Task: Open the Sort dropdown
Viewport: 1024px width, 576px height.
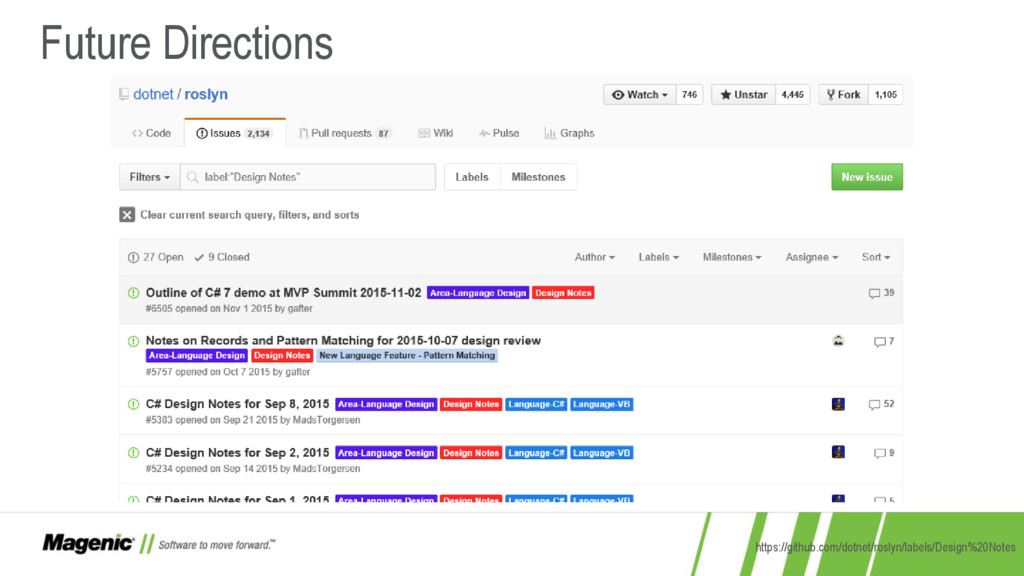Action: click(x=876, y=257)
